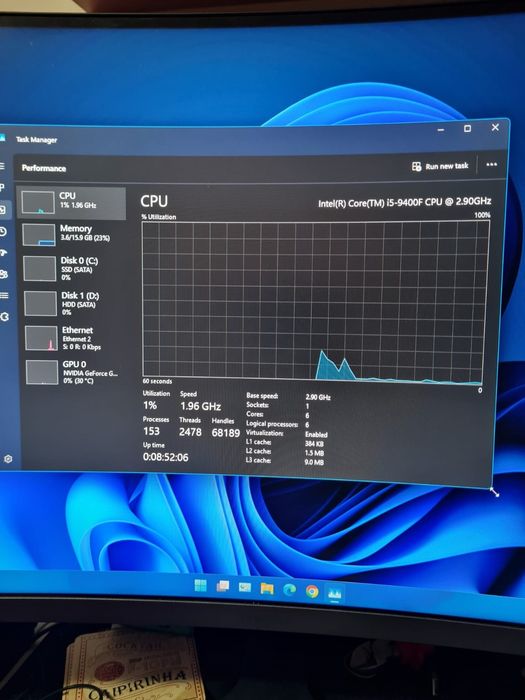The image size is (525, 700).
Task: Close the Task Manager window
Action: tap(495, 127)
